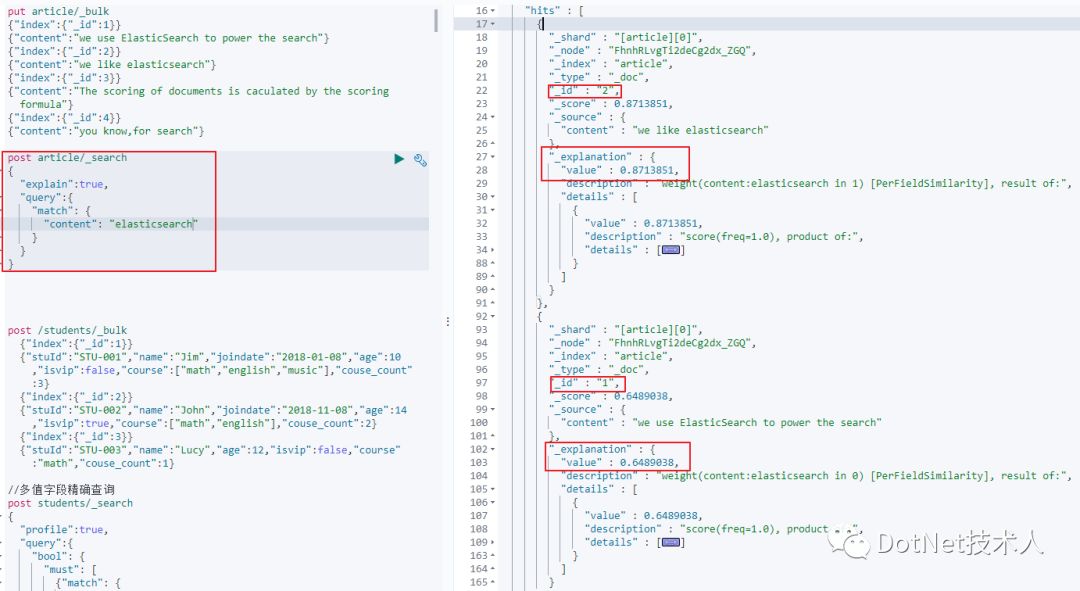
Task: Unfold the collapsed details at line 34
Action: click(493, 250)
